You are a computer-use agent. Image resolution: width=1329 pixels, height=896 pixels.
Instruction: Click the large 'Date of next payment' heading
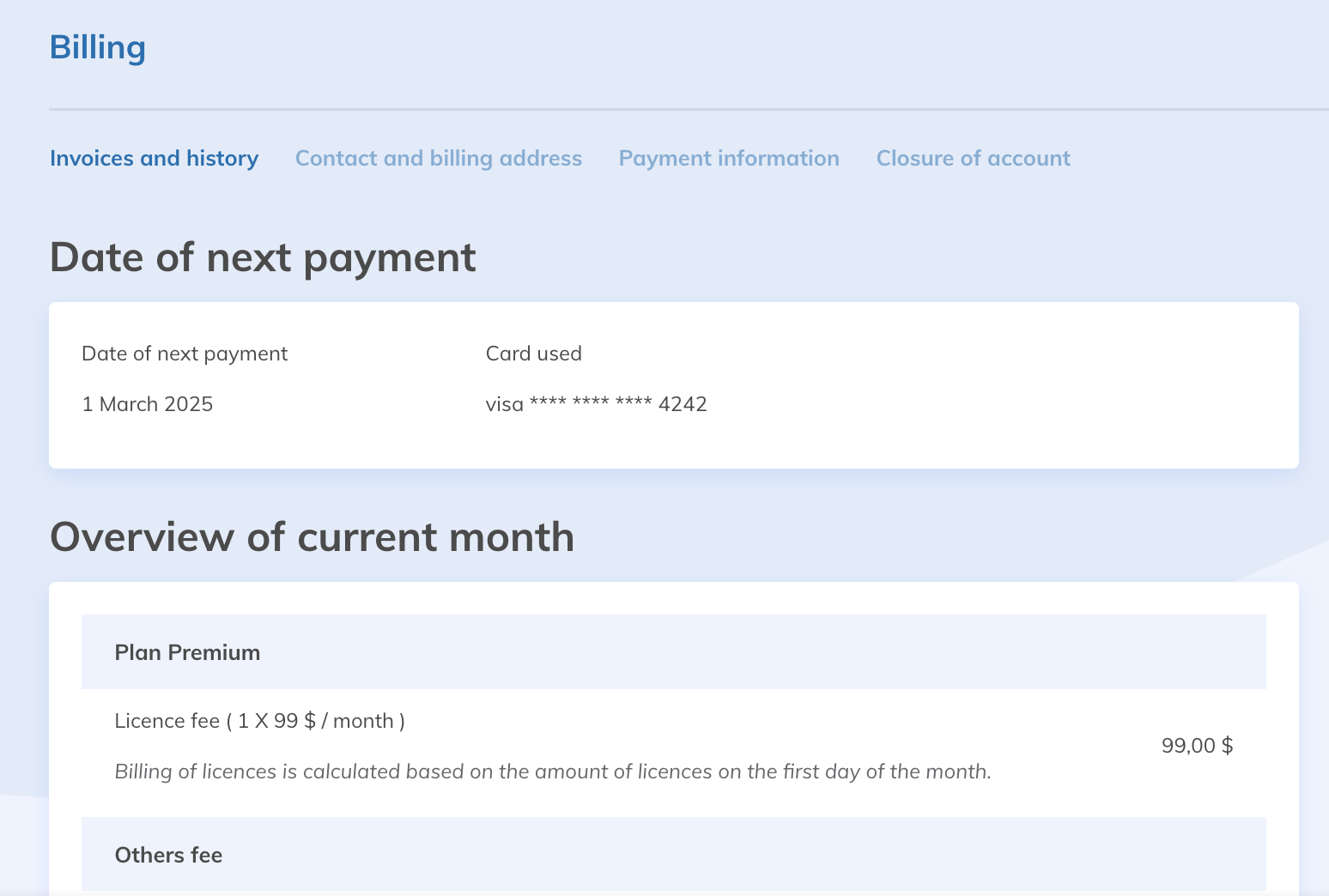click(x=263, y=257)
